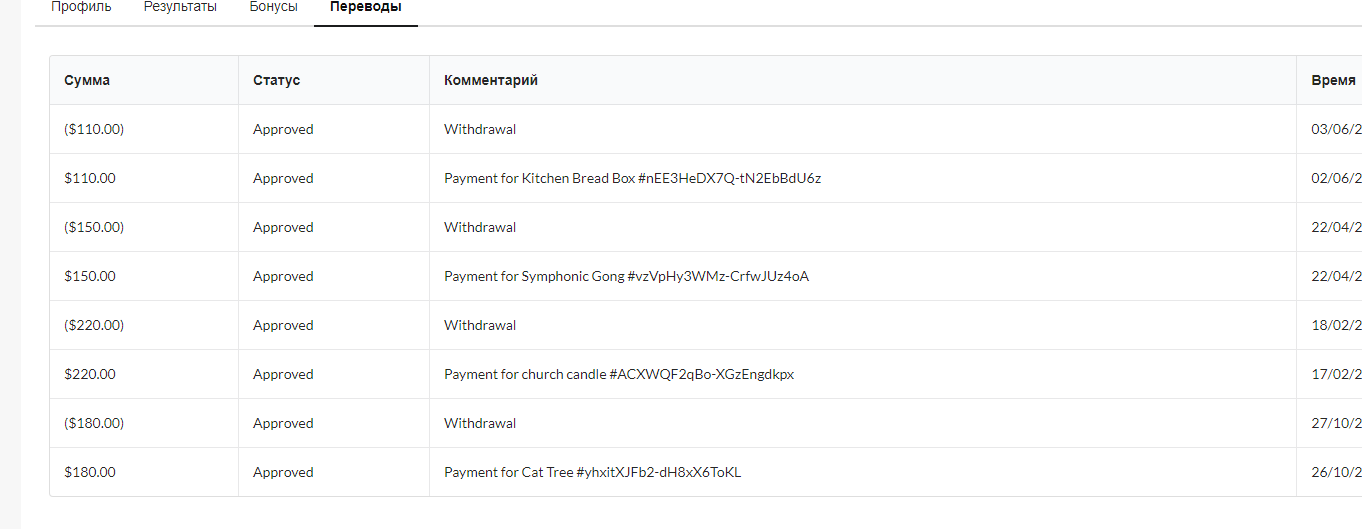
Task: Click Withdrawal comment in the ($180.00) row
Action: coord(480,423)
